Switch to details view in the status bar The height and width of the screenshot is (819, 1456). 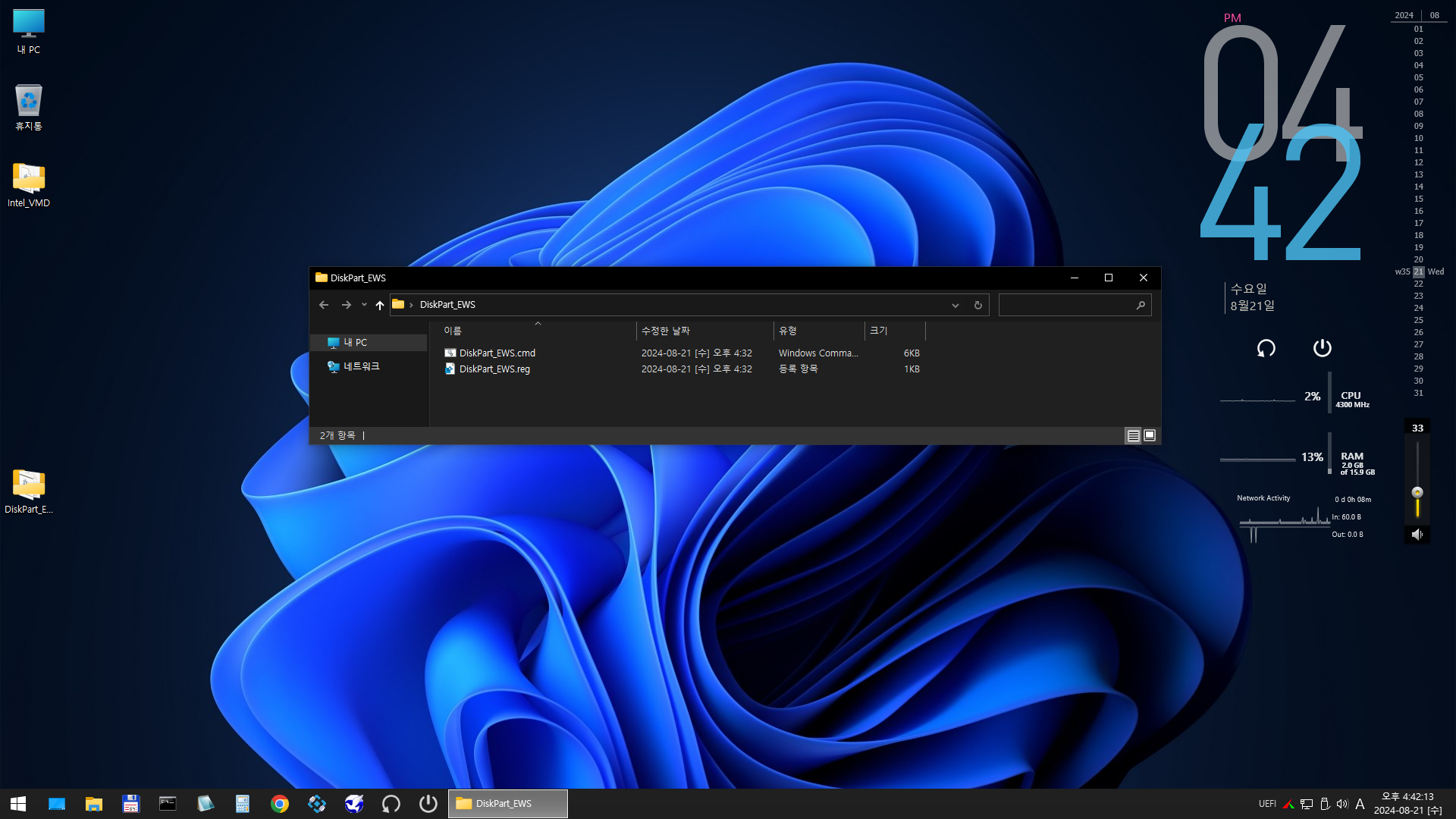[x=1133, y=435]
